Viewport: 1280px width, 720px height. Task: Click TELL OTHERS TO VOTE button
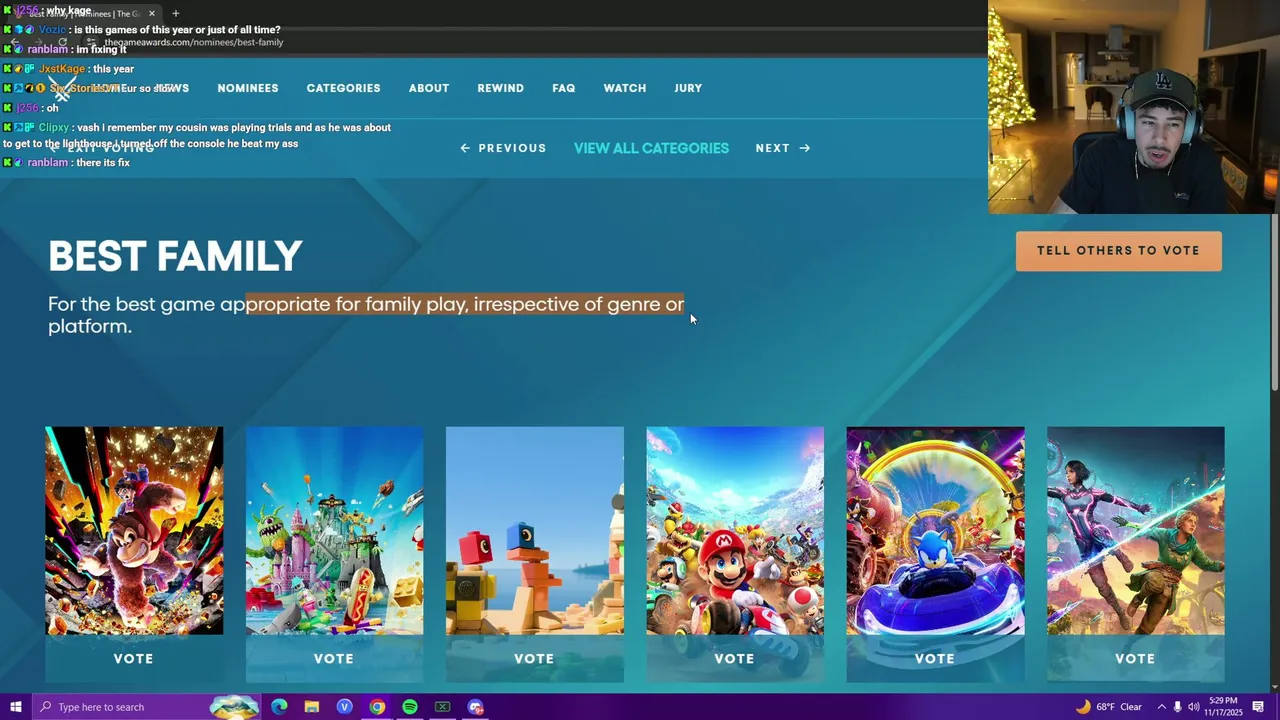[x=1119, y=251]
